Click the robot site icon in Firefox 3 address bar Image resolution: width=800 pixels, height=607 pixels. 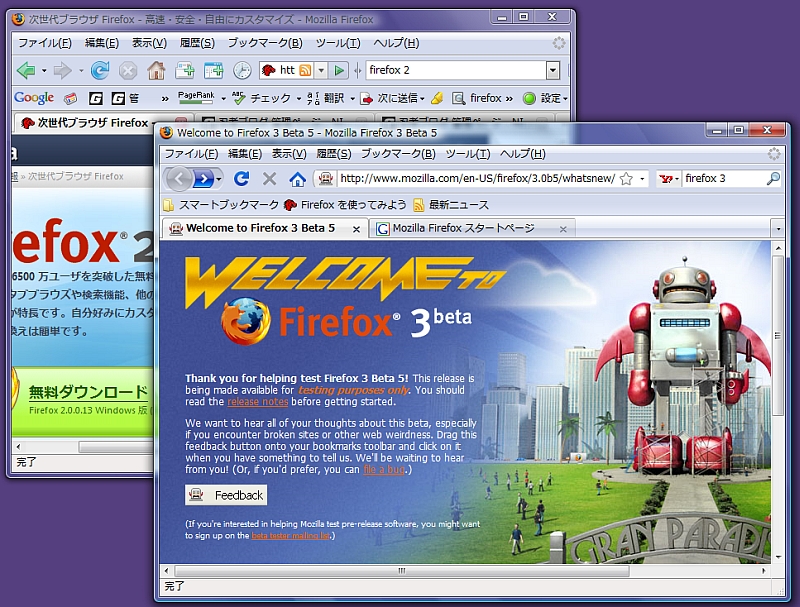pos(326,179)
